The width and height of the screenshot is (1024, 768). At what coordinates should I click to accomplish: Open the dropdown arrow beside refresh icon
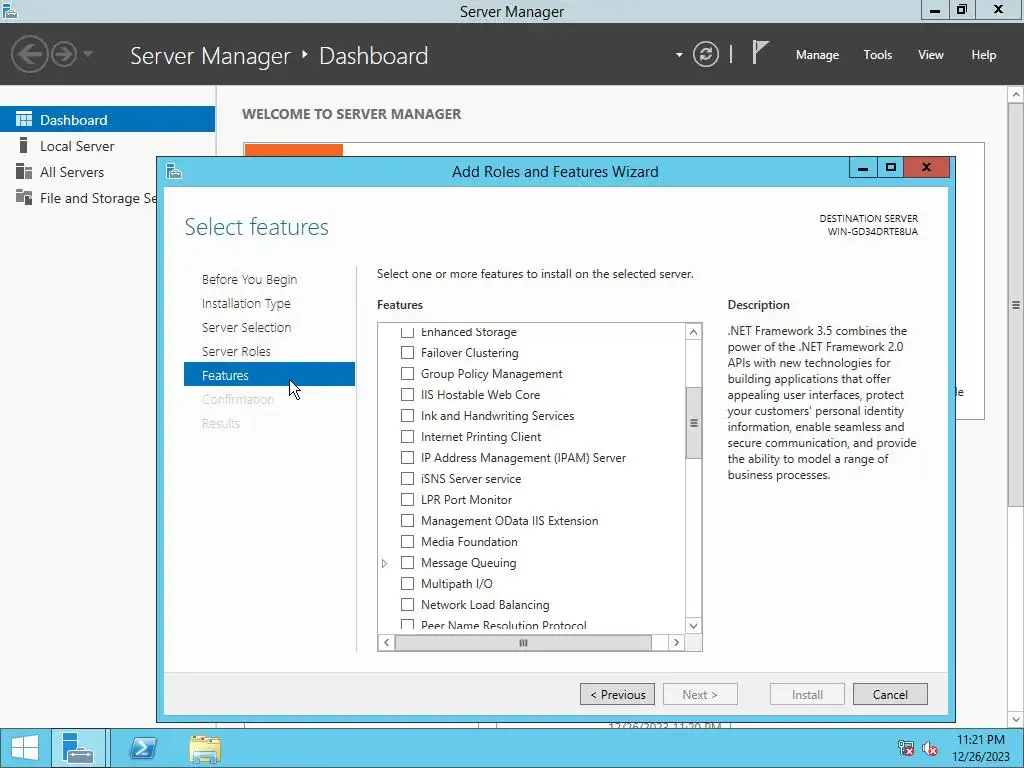(x=679, y=55)
